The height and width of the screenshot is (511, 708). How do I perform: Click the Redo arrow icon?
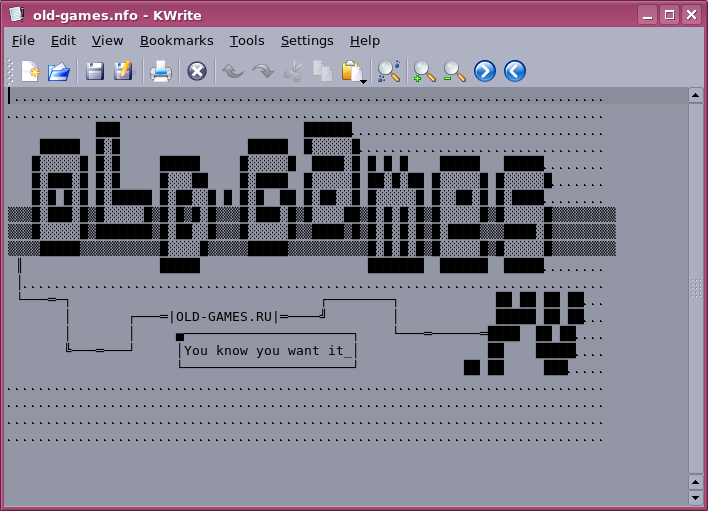pos(263,71)
